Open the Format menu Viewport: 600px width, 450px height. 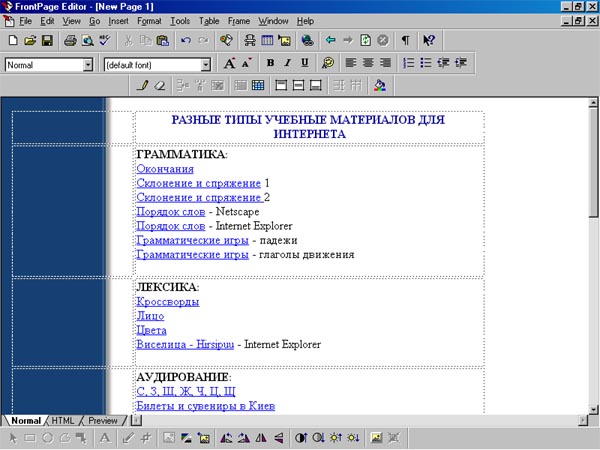(147, 20)
